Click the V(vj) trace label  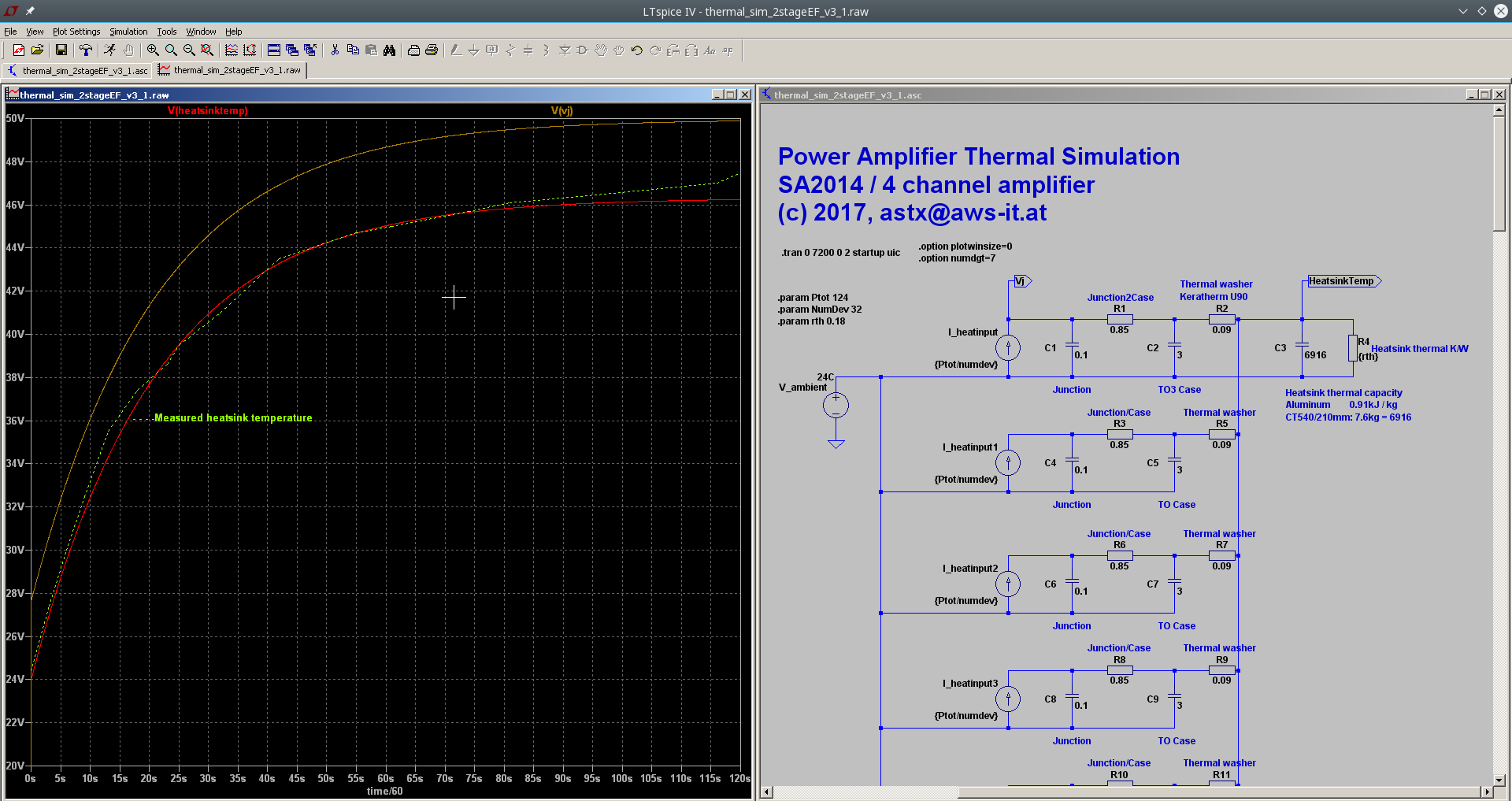562,111
